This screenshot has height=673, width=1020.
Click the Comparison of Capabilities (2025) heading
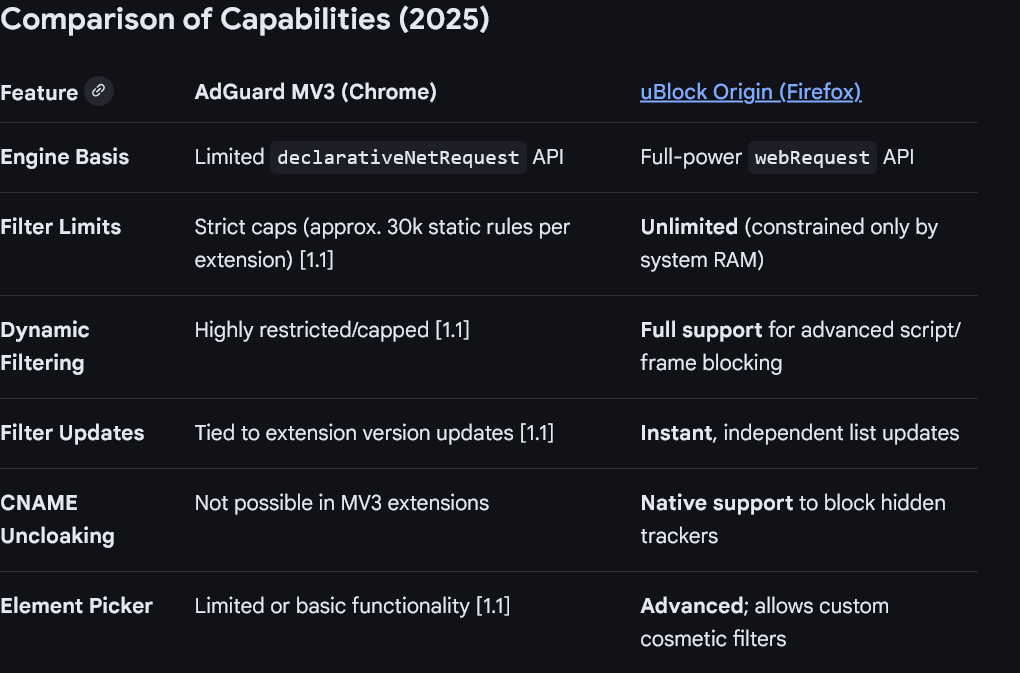[x=245, y=20]
